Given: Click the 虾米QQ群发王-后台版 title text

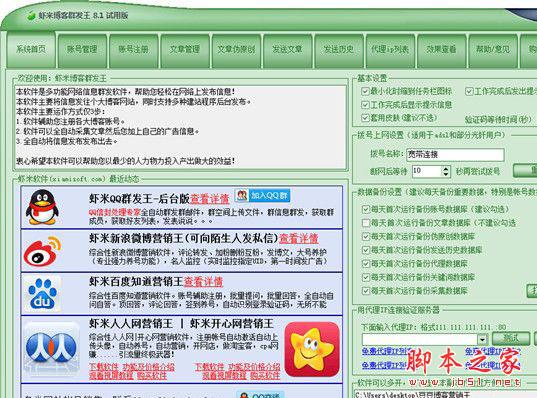Looking at the screenshot, I should coord(139,199).
